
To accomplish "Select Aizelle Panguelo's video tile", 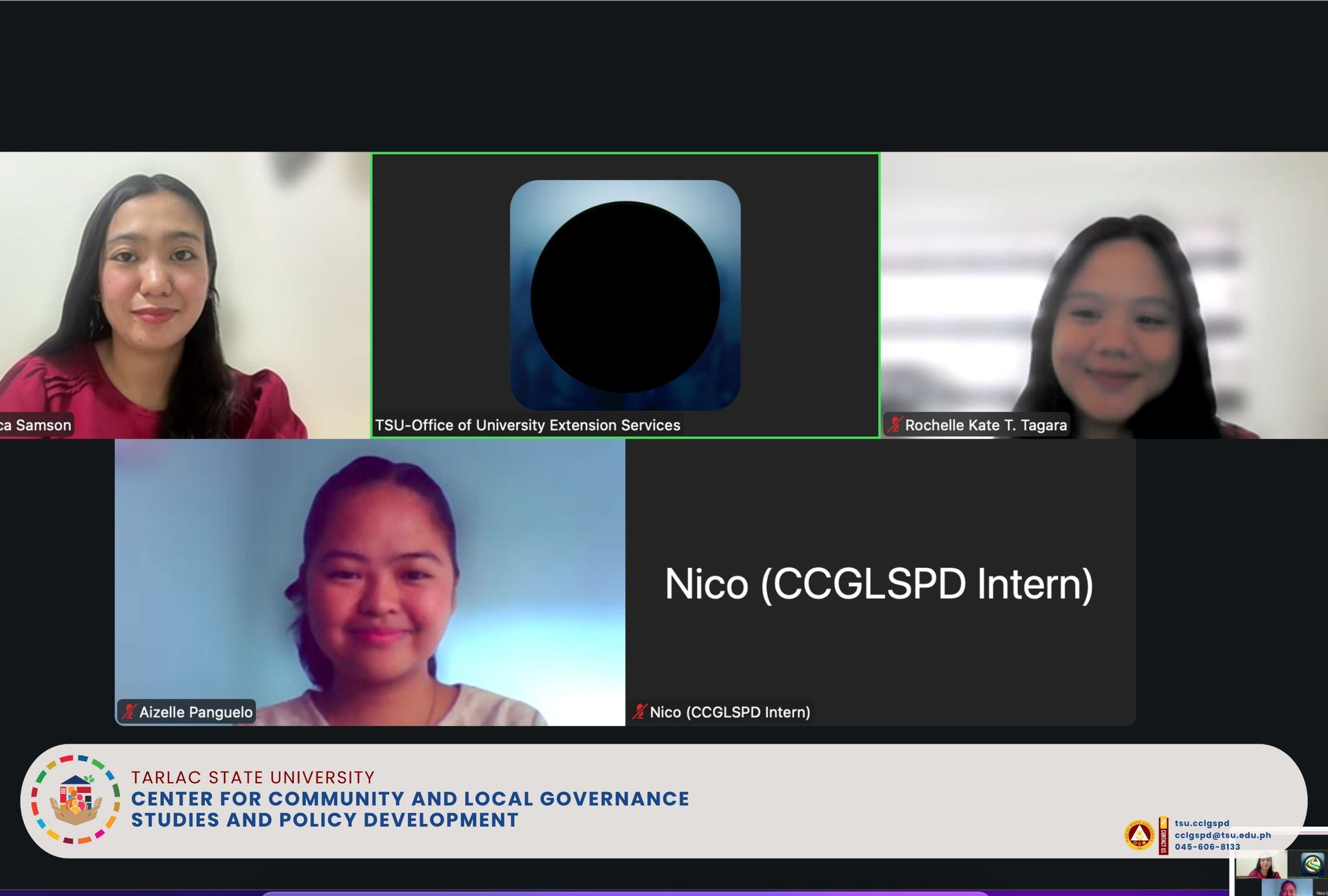I will pos(370,582).
